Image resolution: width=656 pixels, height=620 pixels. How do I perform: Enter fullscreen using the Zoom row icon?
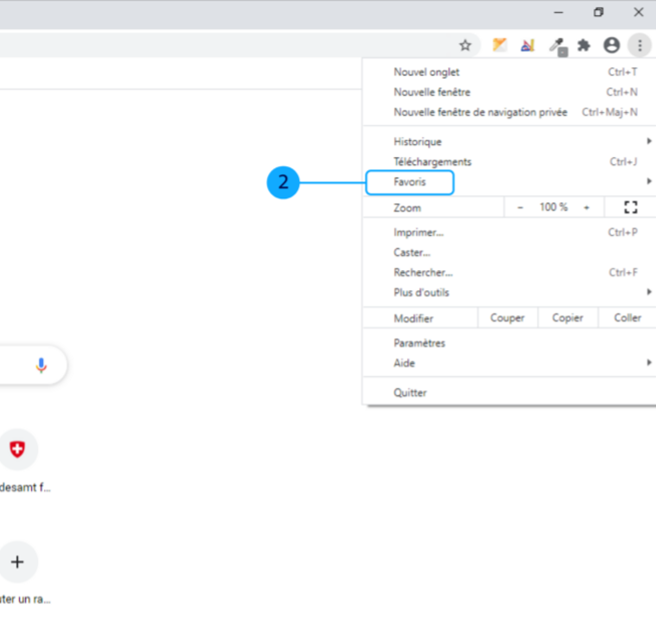[630, 207]
